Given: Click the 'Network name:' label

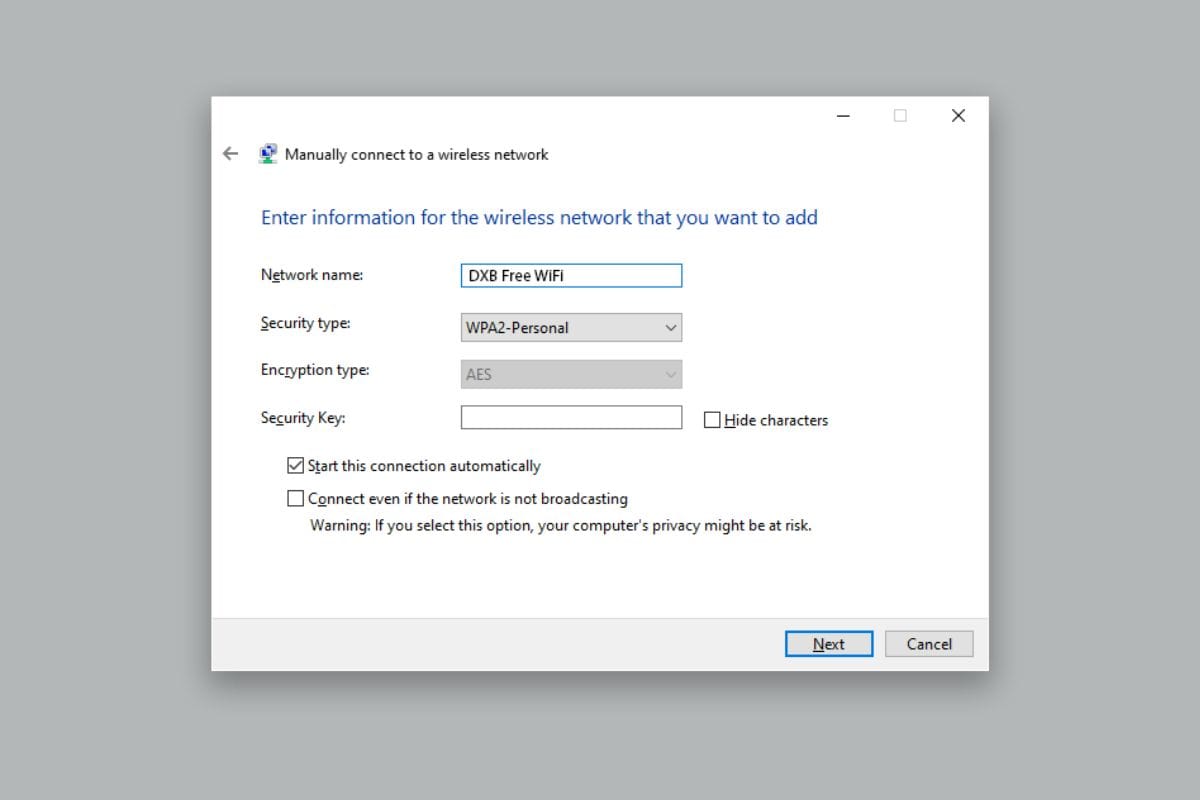Looking at the screenshot, I should tap(312, 275).
